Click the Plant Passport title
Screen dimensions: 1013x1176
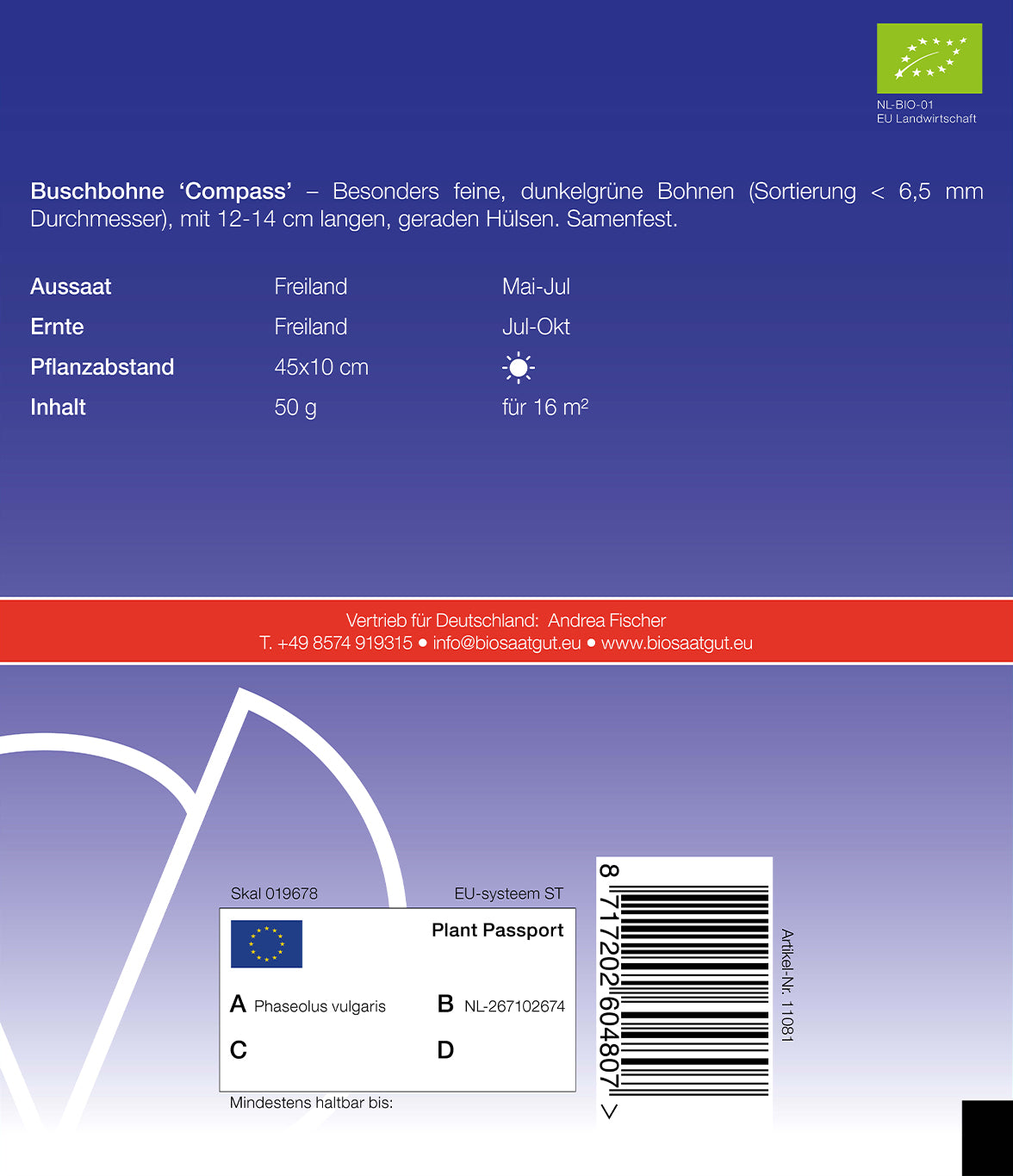pyautogui.click(x=497, y=930)
